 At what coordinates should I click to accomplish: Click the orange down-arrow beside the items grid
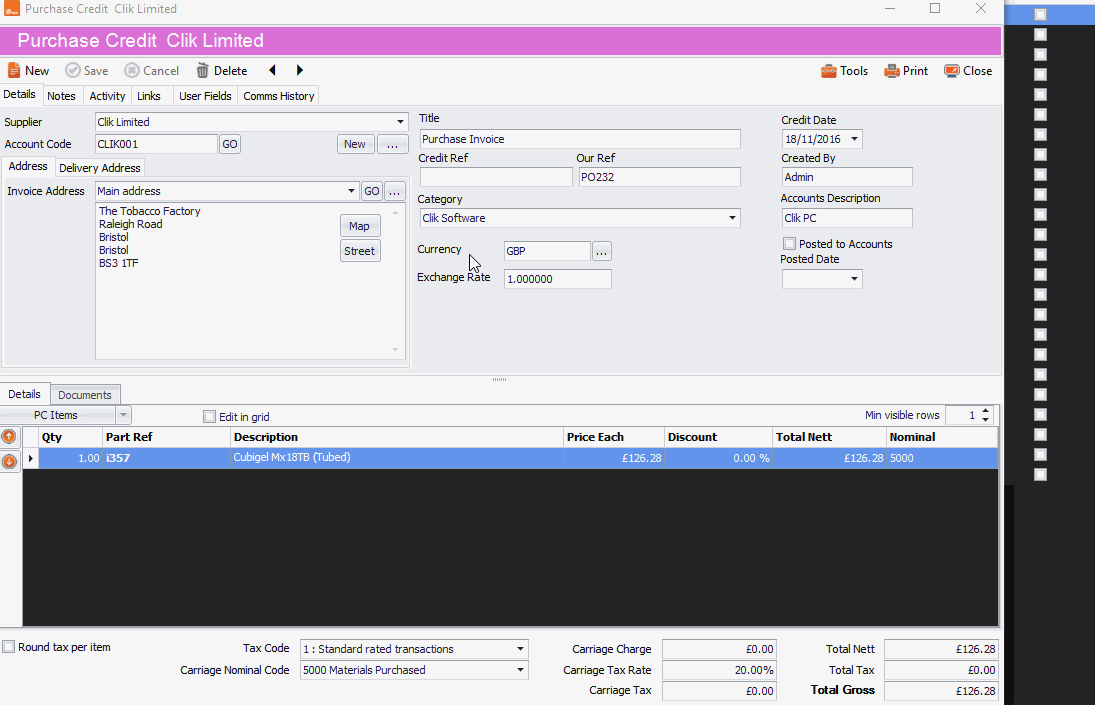coord(9,461)
